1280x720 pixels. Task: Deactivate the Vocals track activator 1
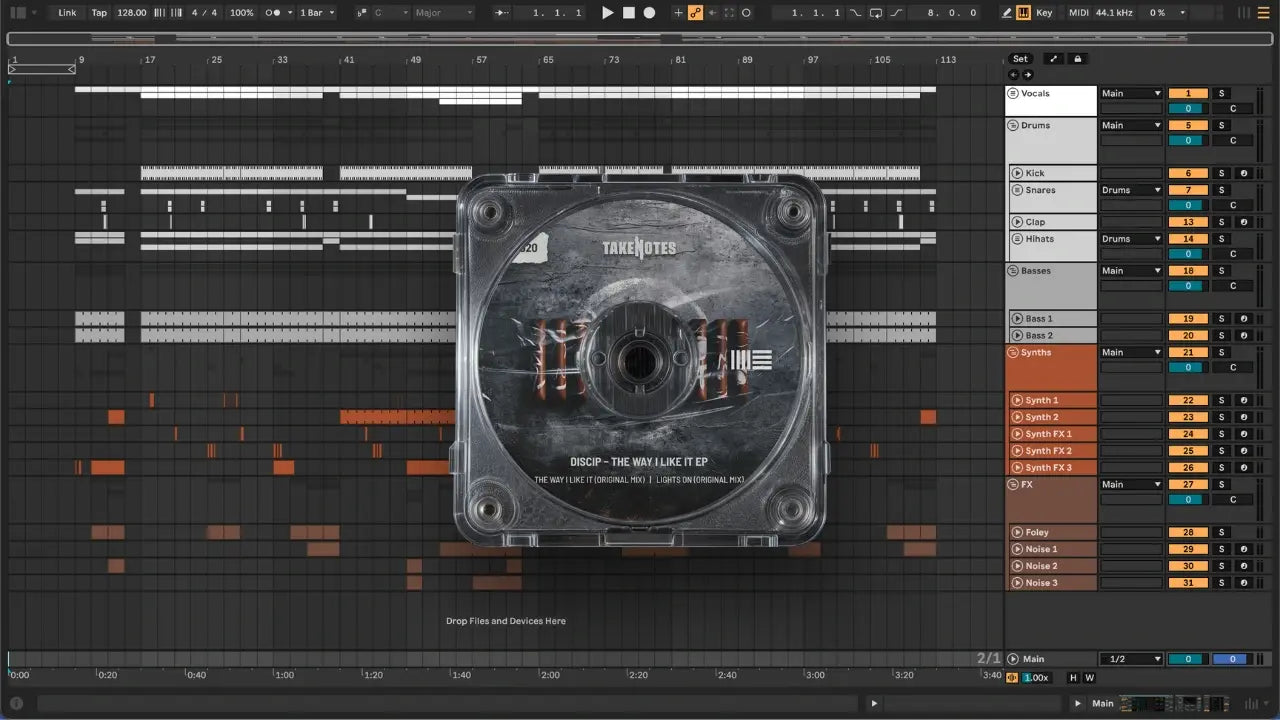click(1188, 93)
